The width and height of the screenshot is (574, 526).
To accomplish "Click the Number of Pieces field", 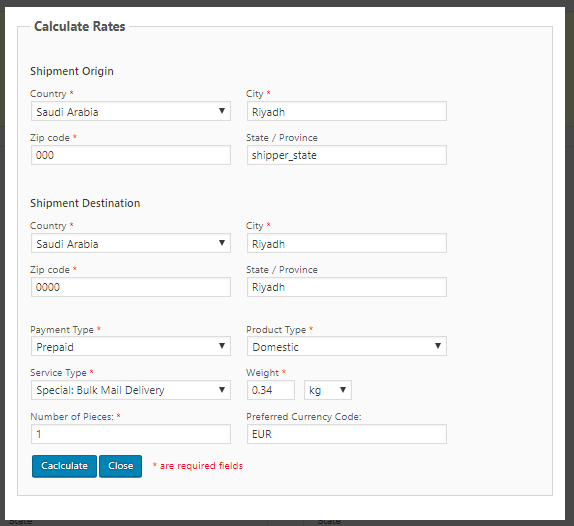I will coord(131,434).
